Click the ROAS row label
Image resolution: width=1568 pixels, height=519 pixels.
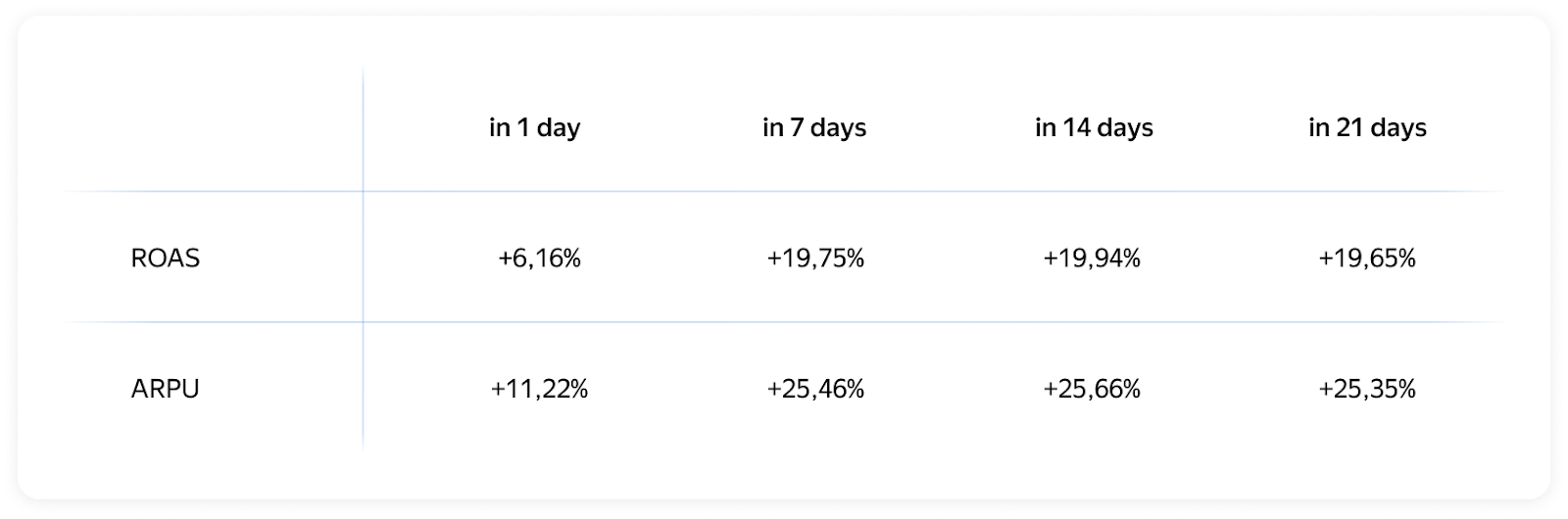point(165,259)
